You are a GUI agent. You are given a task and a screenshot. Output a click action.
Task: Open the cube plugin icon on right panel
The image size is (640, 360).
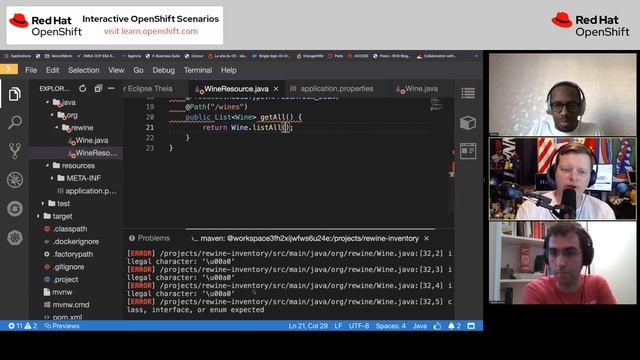(468, 122)
